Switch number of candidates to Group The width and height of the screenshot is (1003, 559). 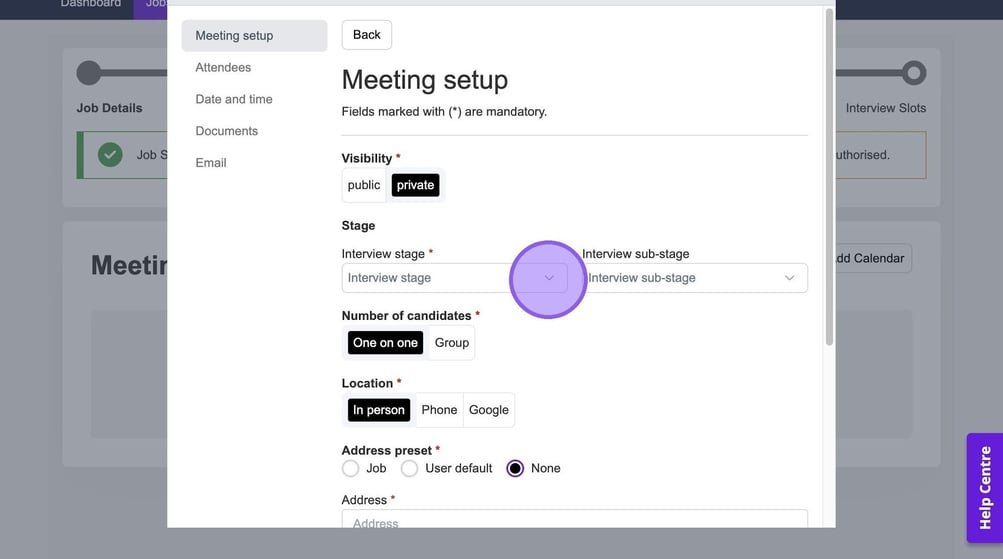(x=451, y=343)
